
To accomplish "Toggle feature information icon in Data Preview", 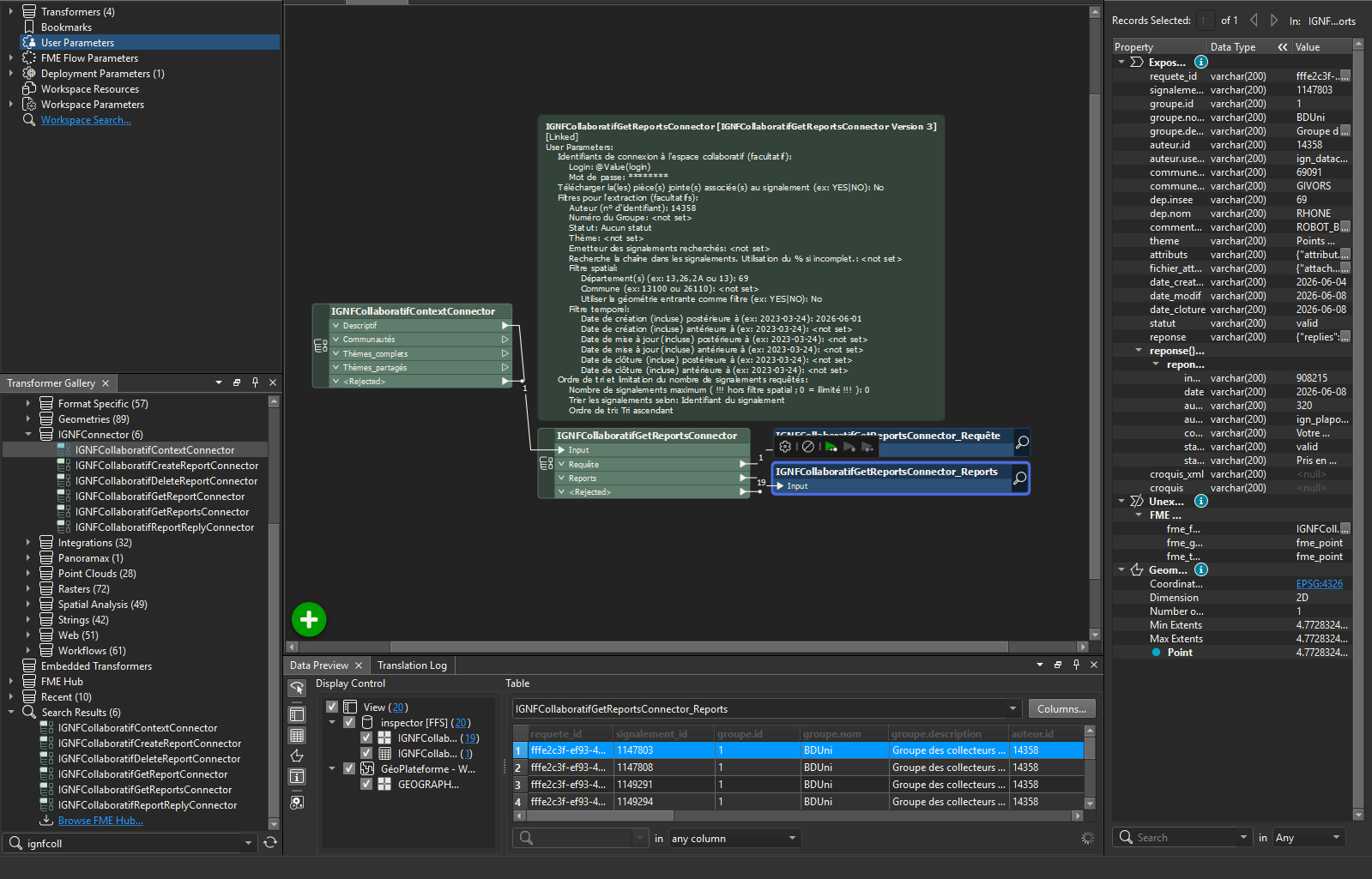I will pos(297,776).
